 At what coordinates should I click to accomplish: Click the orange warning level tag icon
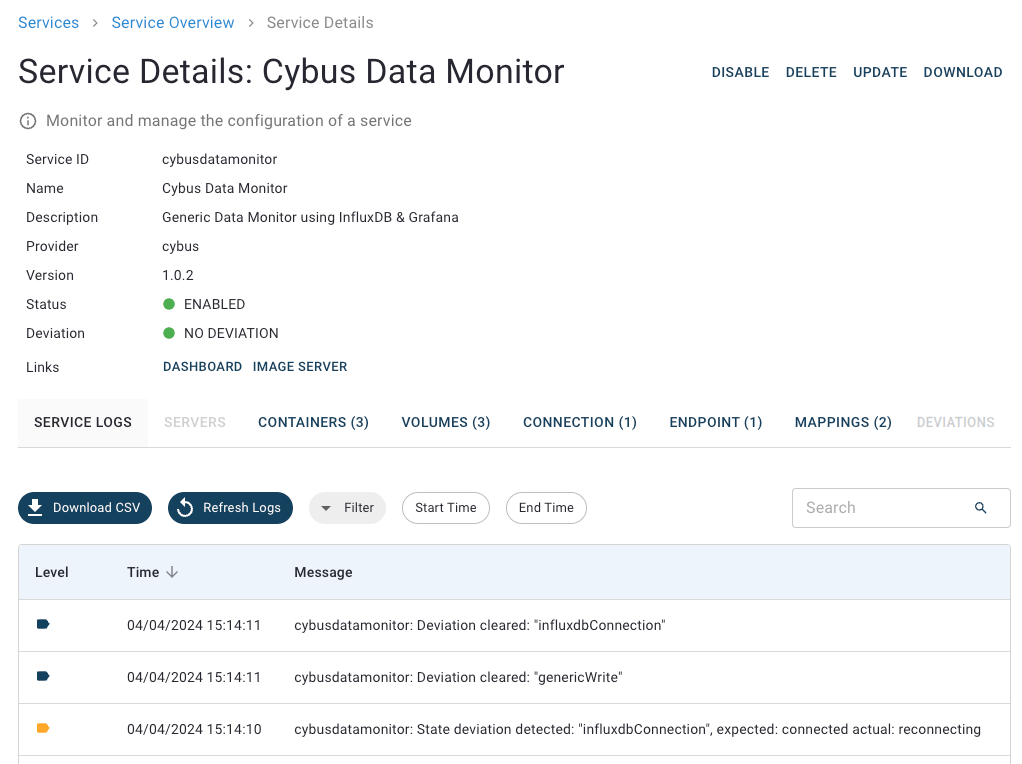coord(43,729)
